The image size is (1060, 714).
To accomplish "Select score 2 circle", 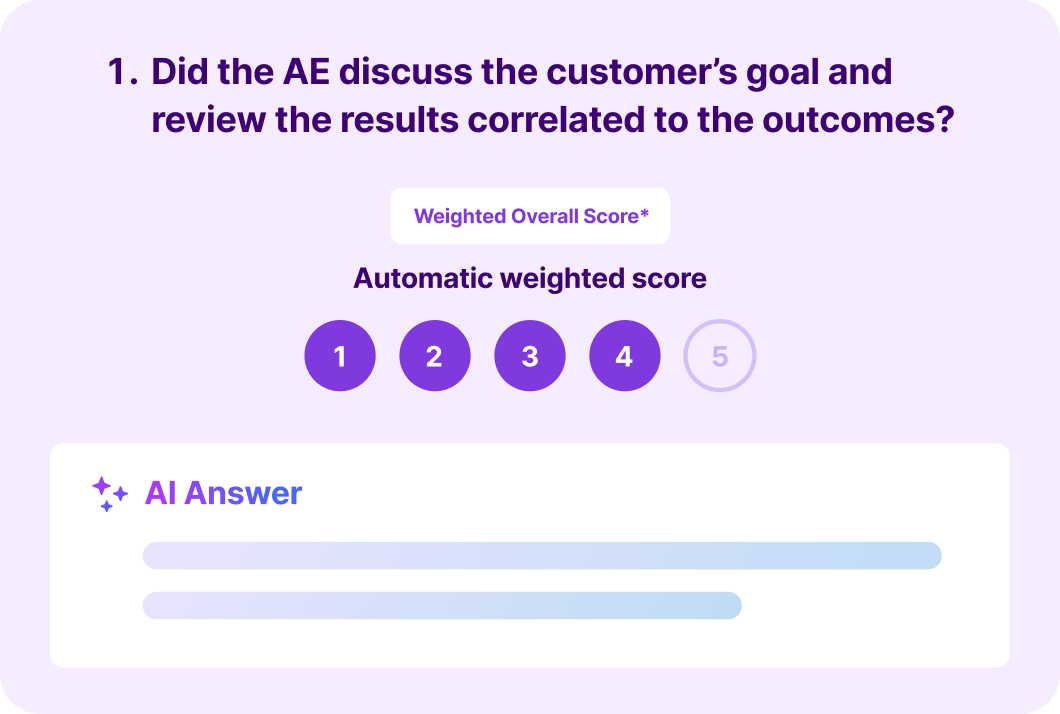I will pos(434,356).
